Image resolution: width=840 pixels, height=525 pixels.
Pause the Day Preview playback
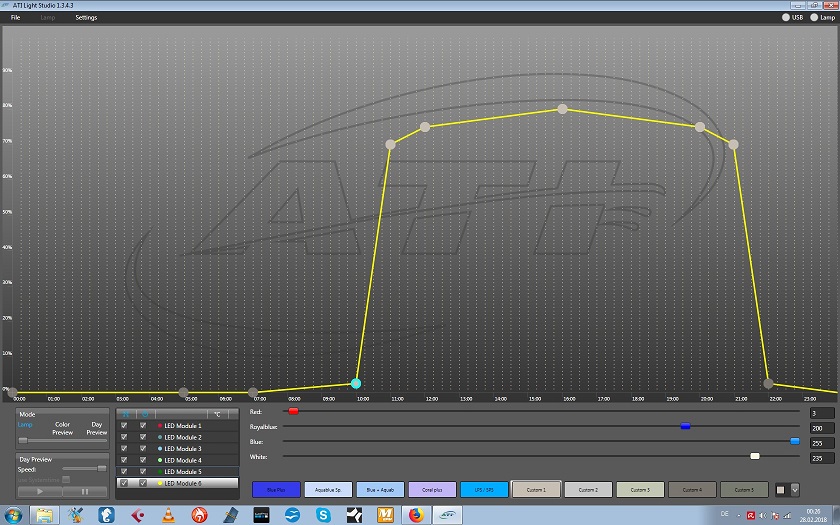[85, 491]
